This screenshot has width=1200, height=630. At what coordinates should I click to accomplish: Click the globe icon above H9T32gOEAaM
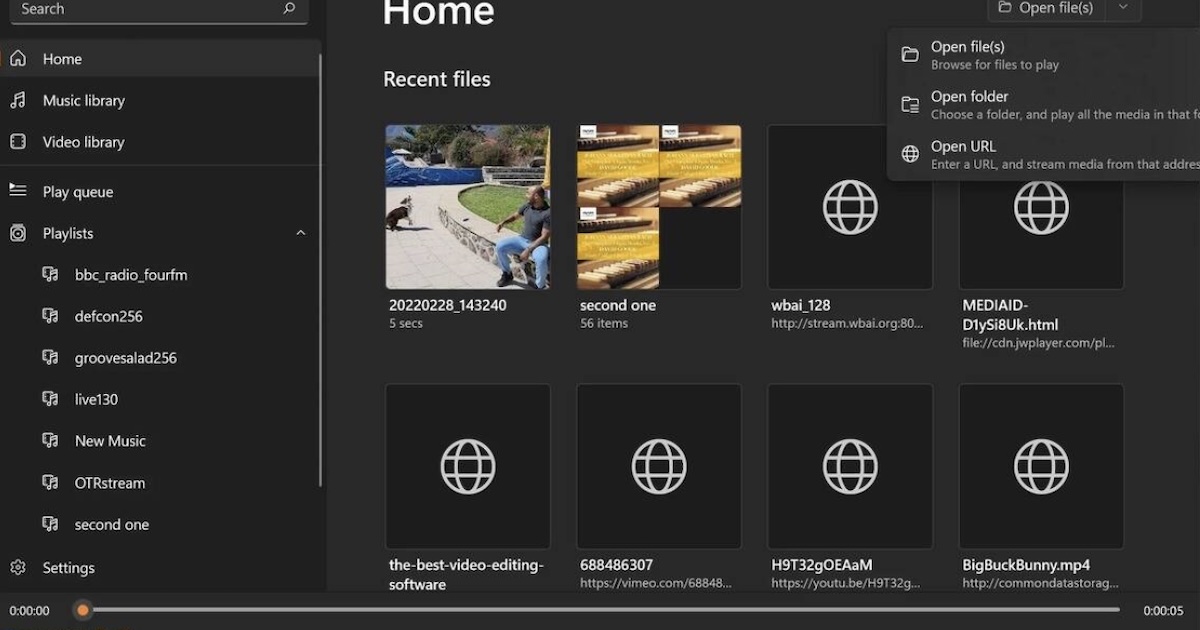(850, 467)
